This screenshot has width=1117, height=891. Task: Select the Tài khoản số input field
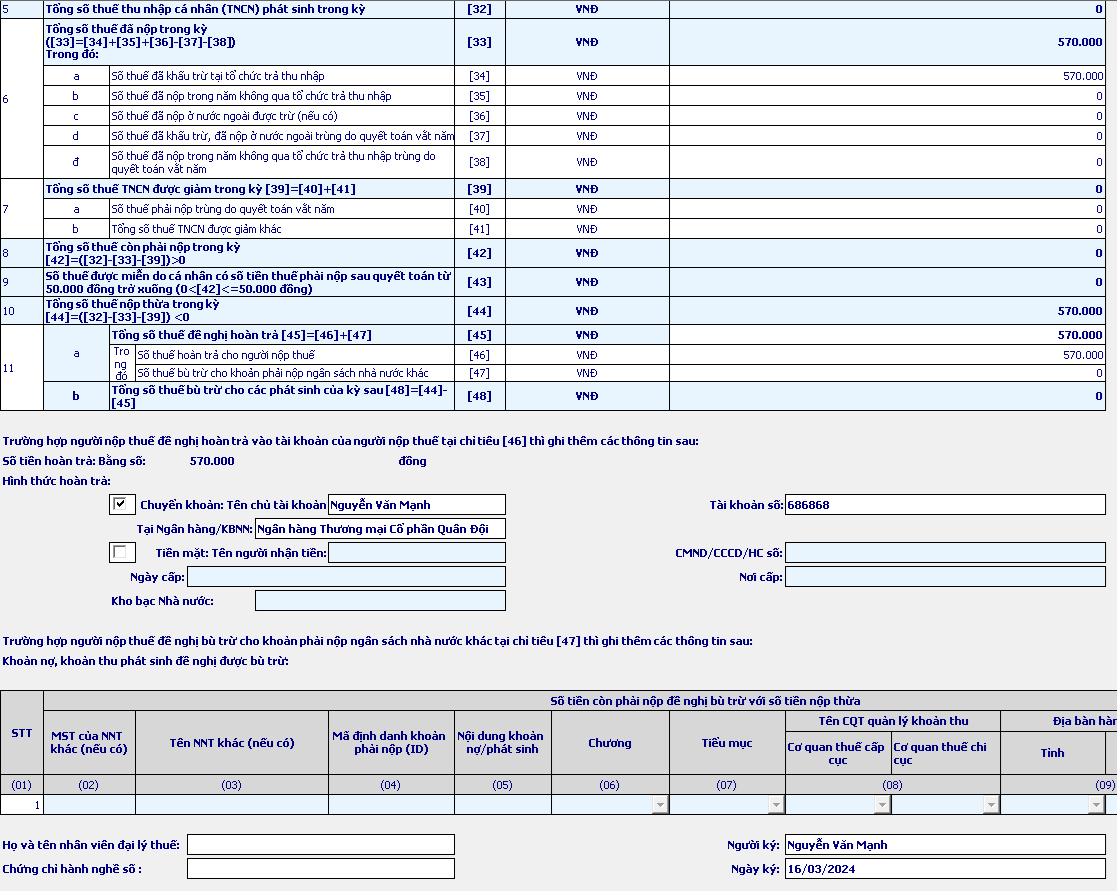pos(944,505)
